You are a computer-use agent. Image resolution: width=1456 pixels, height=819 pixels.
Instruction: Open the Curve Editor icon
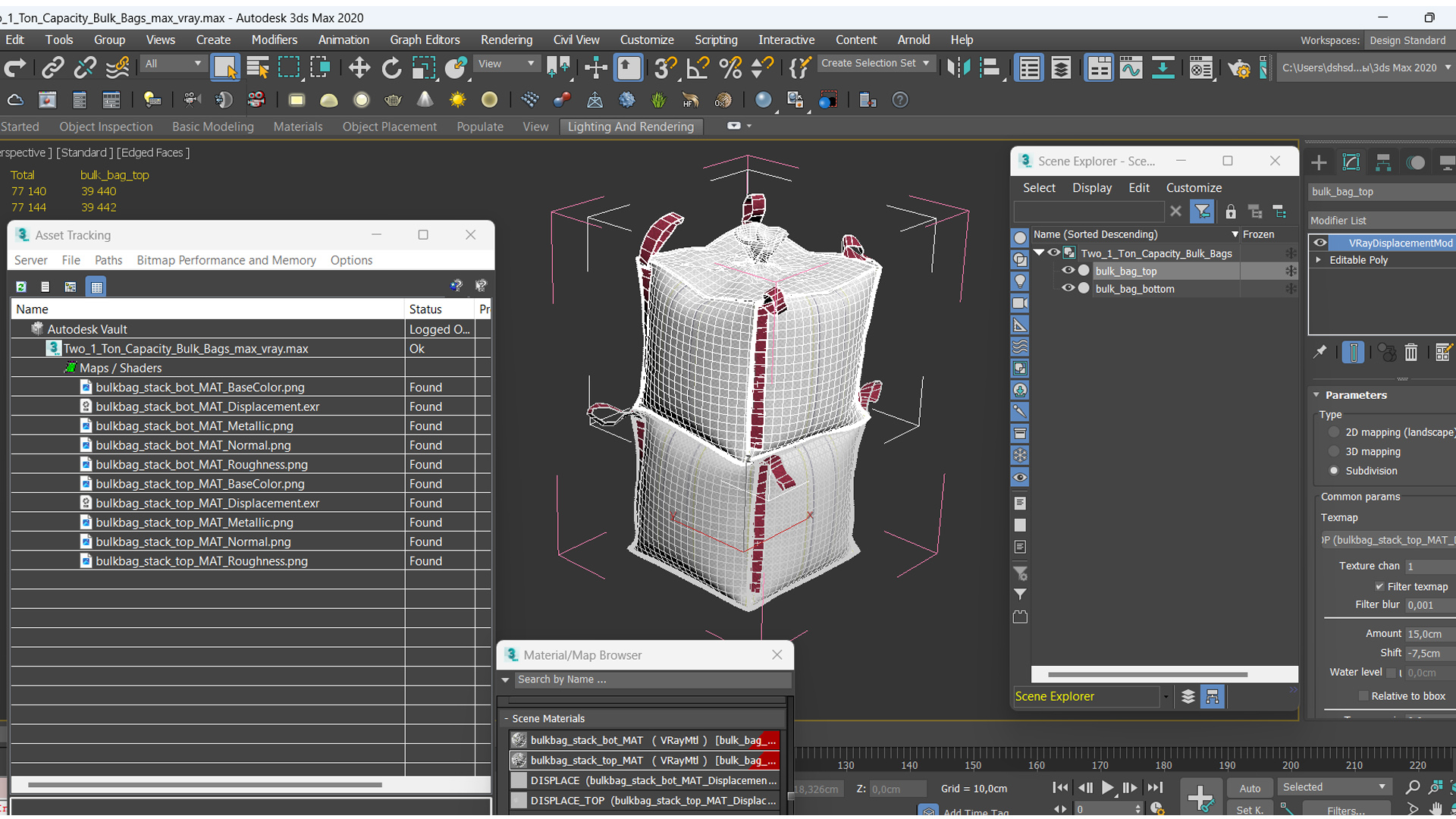click(1131, 68)
